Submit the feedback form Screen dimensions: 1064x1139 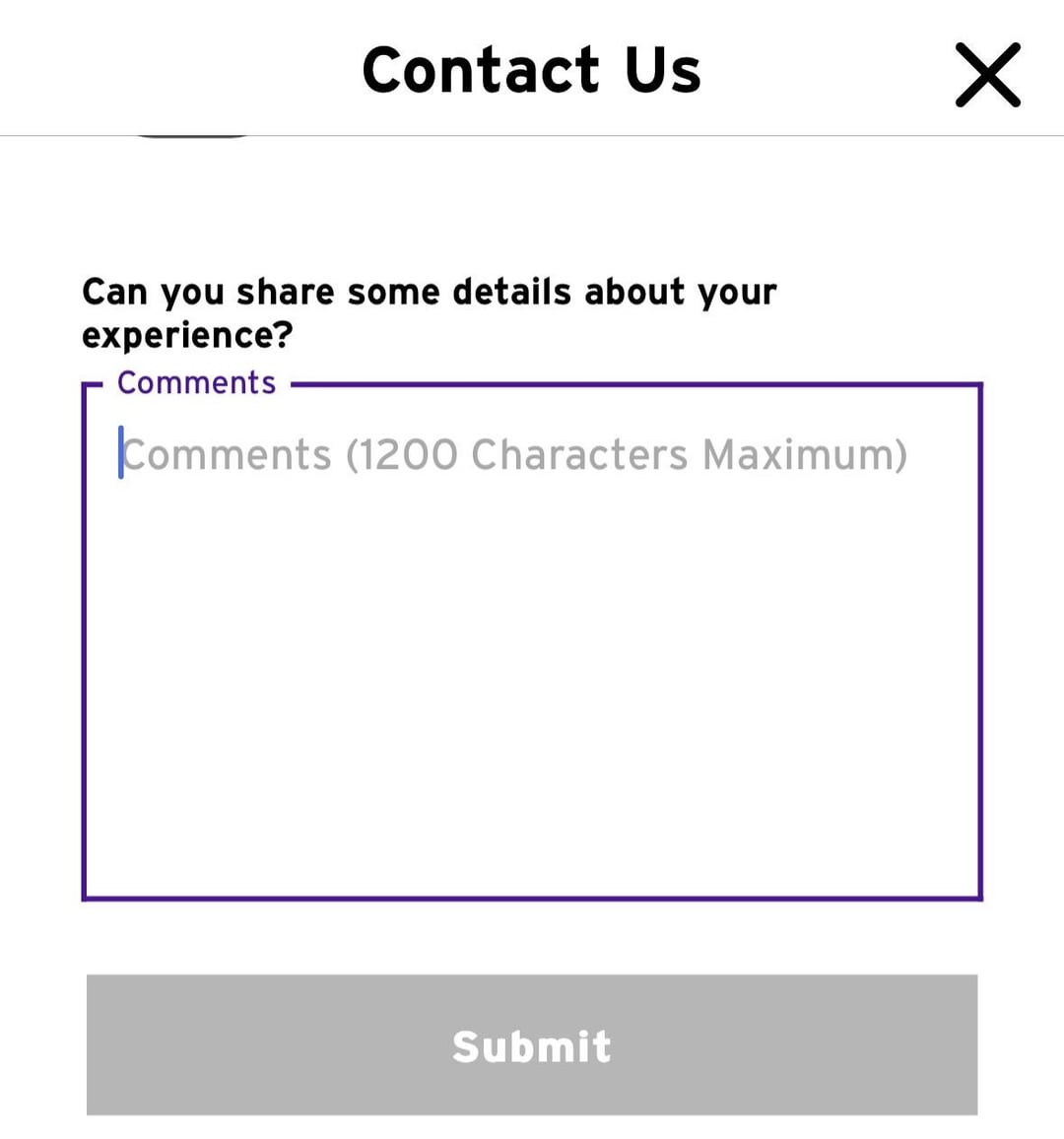coord(532,1044)
